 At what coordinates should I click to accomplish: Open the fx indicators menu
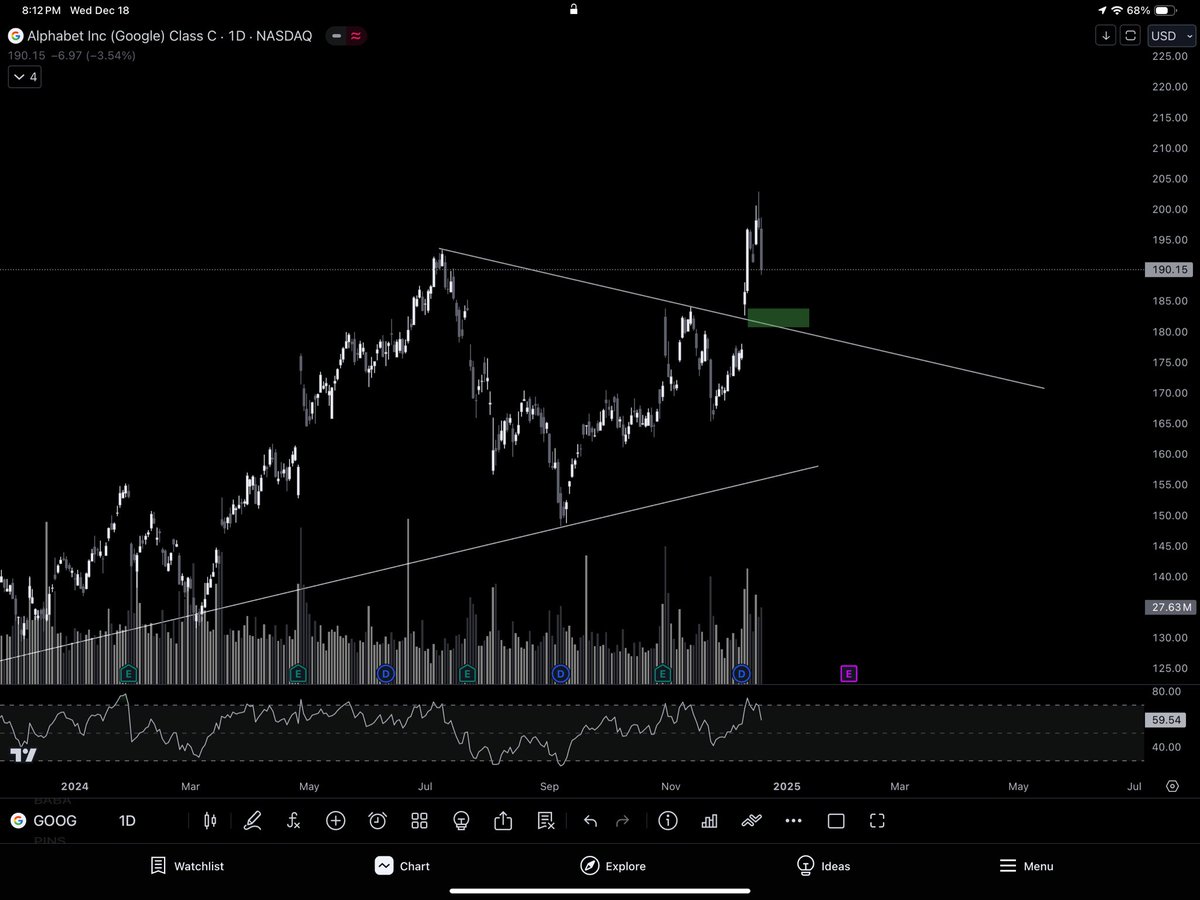pyautogui.click(x=294, y=821)
